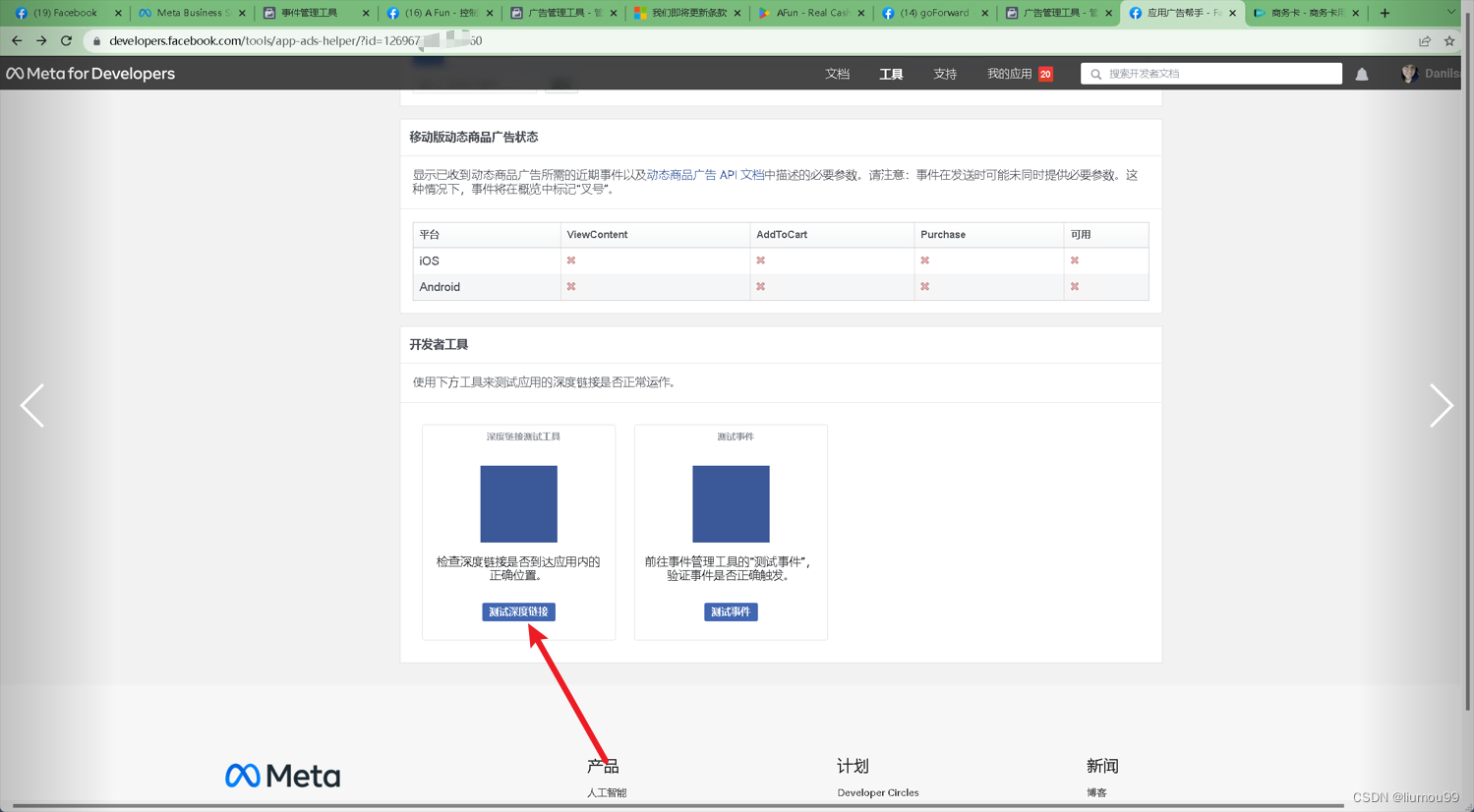Open the notifications bell
Image resolution: width=1474 pixels, height=812 pixels.
point(1361,73)
